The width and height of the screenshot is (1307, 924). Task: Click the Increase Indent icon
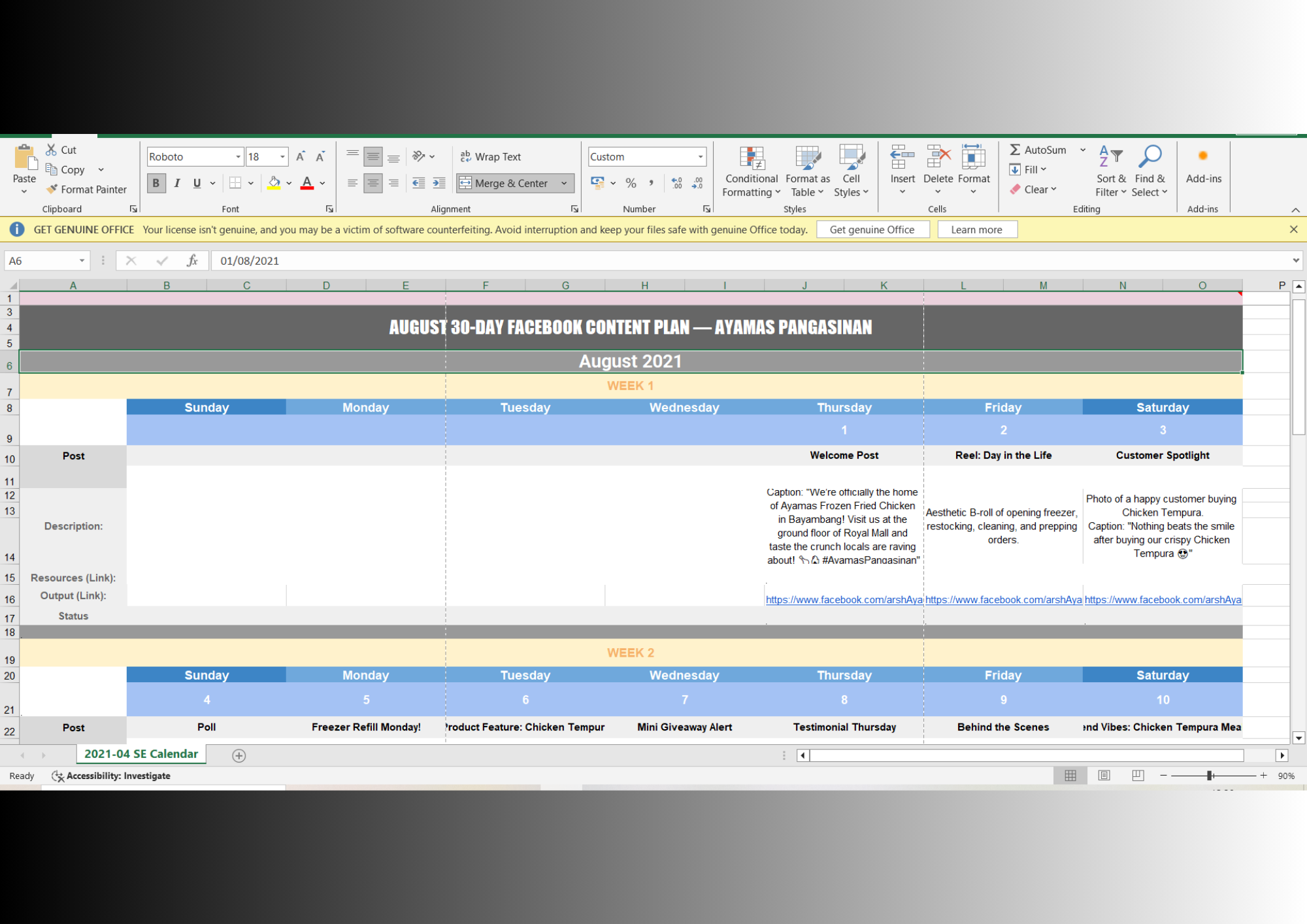(439, 183)
